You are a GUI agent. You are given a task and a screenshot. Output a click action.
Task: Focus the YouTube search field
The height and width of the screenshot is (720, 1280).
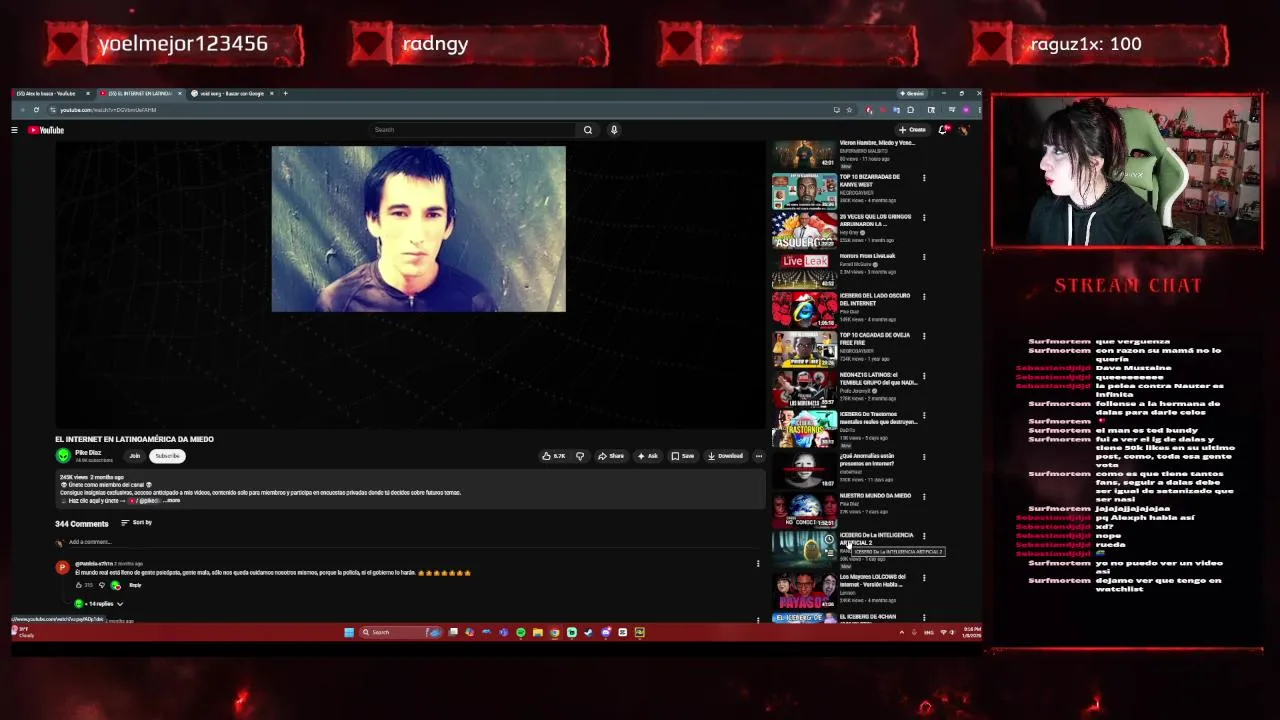coord(472,130)
